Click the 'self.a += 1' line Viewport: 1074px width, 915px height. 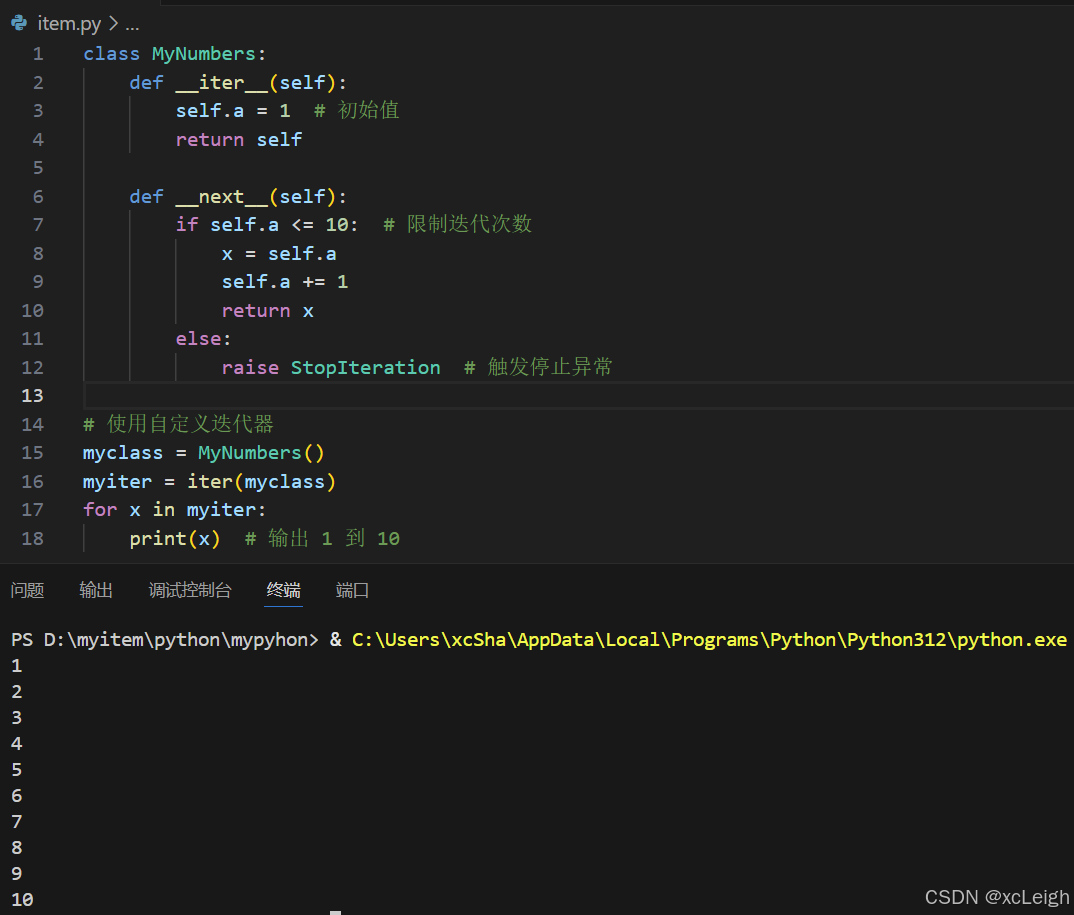[284, 282]
